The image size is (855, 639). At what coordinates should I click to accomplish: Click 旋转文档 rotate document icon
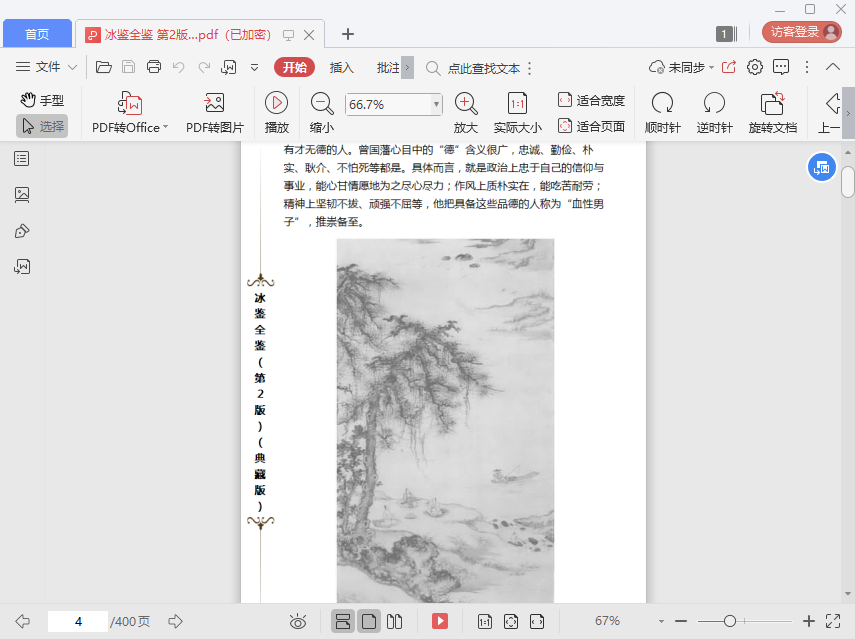[773, 103]
